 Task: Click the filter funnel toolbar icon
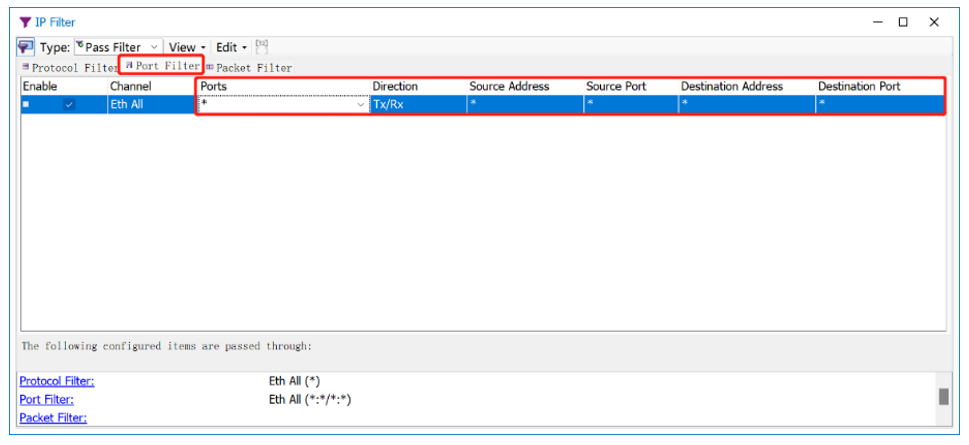pyautogui.click(x=26, y=47)
